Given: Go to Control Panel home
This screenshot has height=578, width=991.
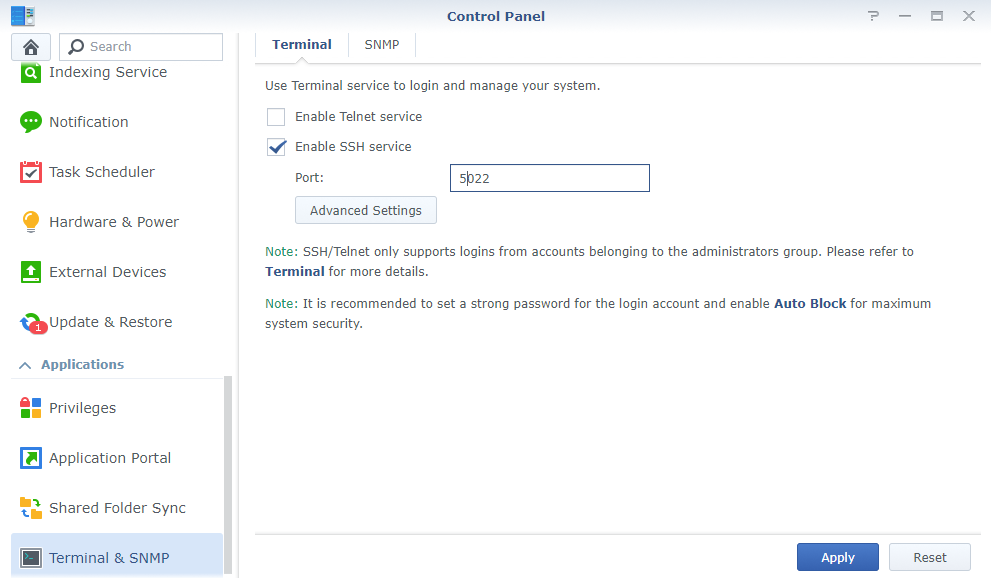Looking at the screenshot, I should [31, 47].
